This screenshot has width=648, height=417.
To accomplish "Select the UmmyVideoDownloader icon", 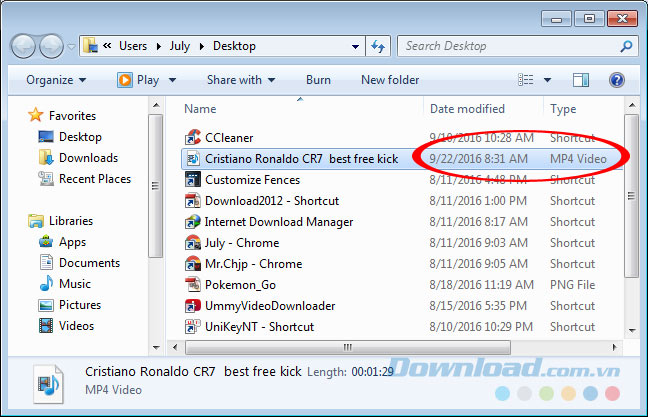I will pyautogui.click(x=193, y=306).
